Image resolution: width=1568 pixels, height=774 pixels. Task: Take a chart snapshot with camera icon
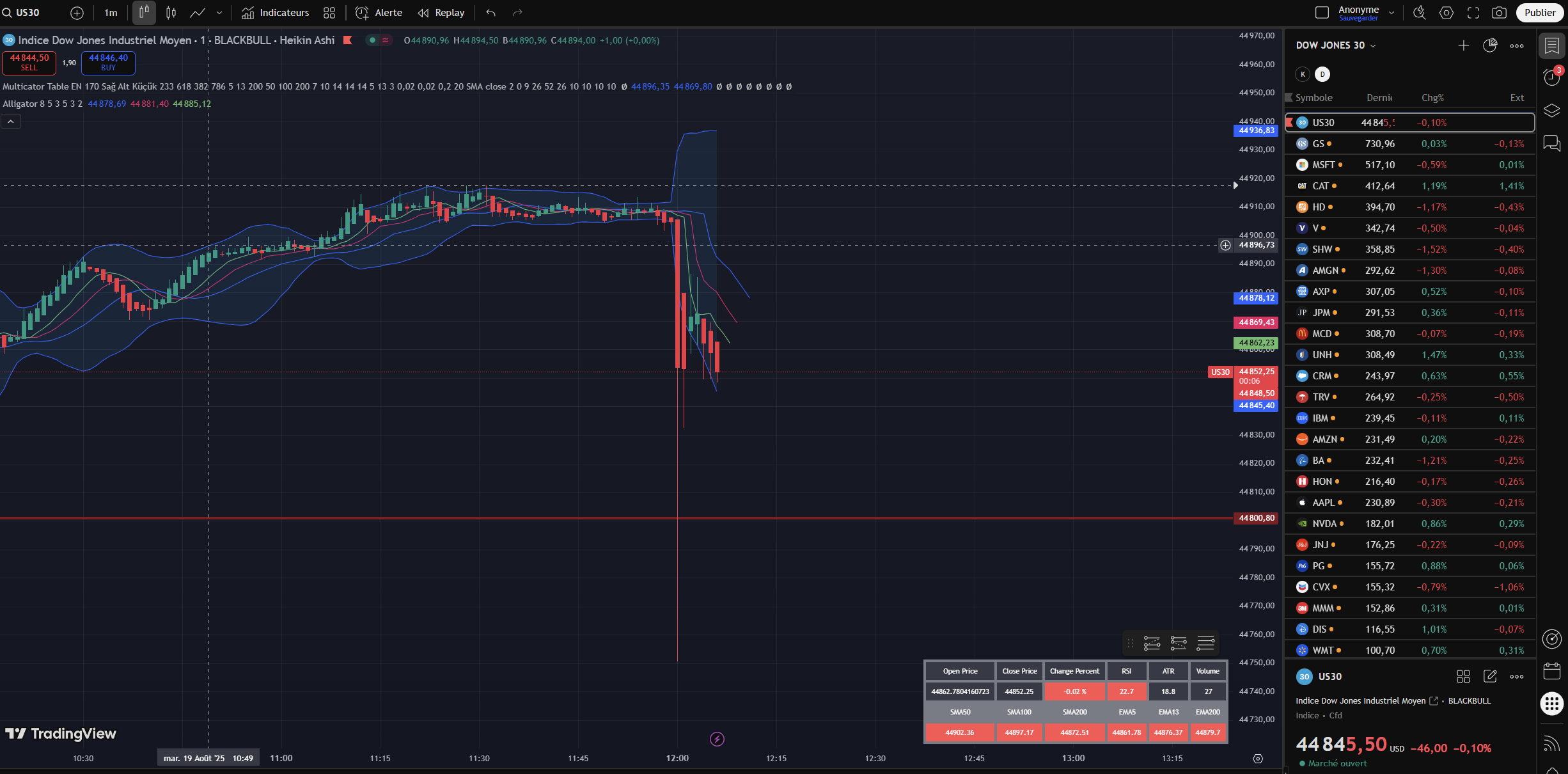(x=1499, y=13)
